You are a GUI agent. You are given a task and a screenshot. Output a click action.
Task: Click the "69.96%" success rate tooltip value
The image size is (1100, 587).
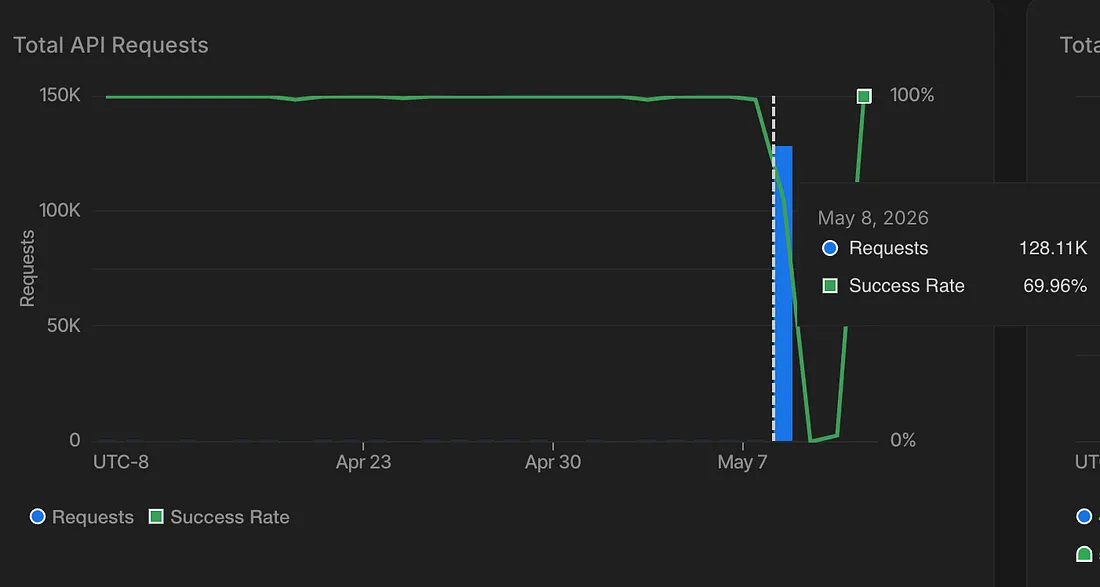(1055, 286)
